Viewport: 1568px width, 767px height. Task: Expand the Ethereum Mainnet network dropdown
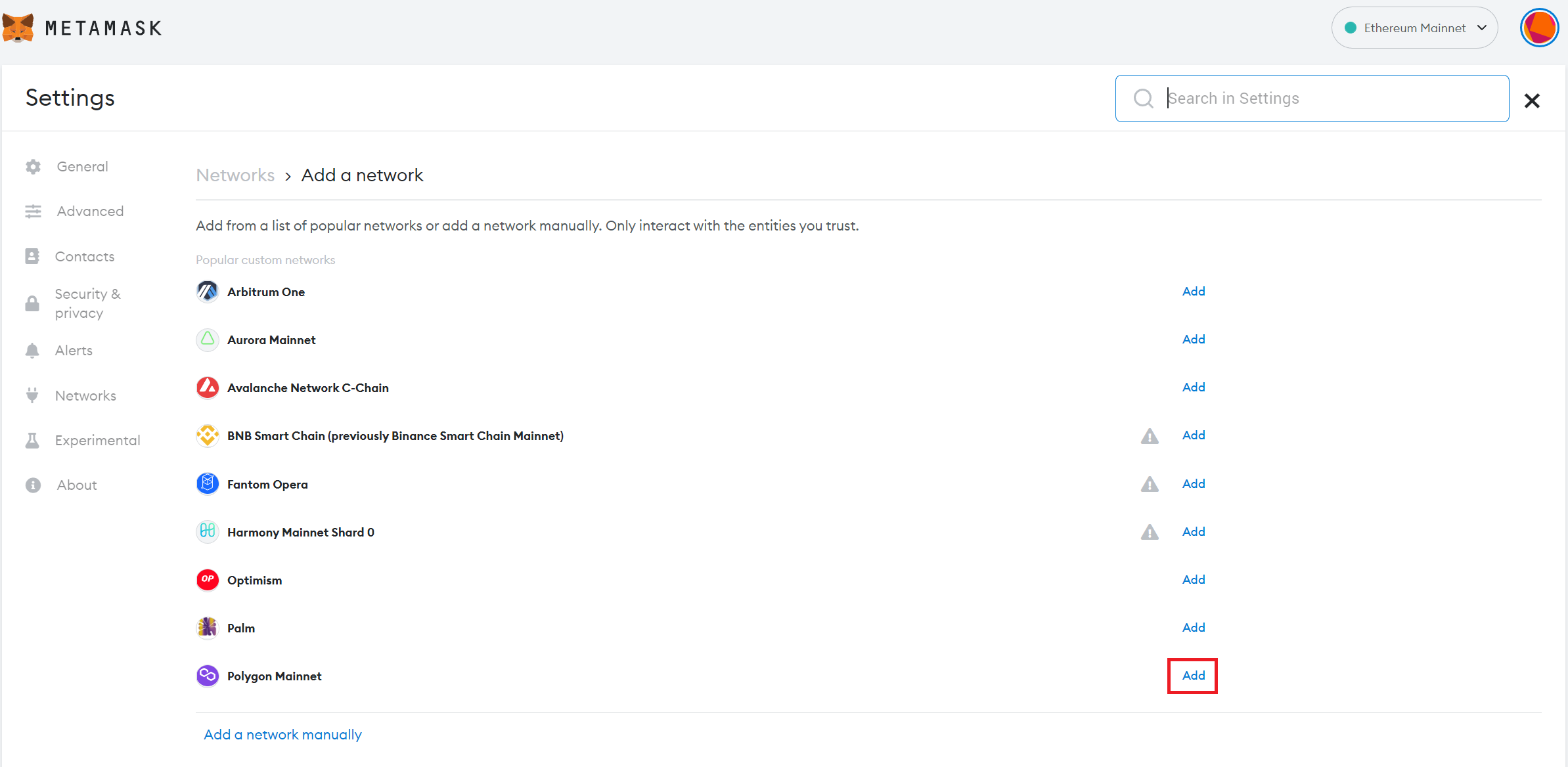pos(1414,28)
